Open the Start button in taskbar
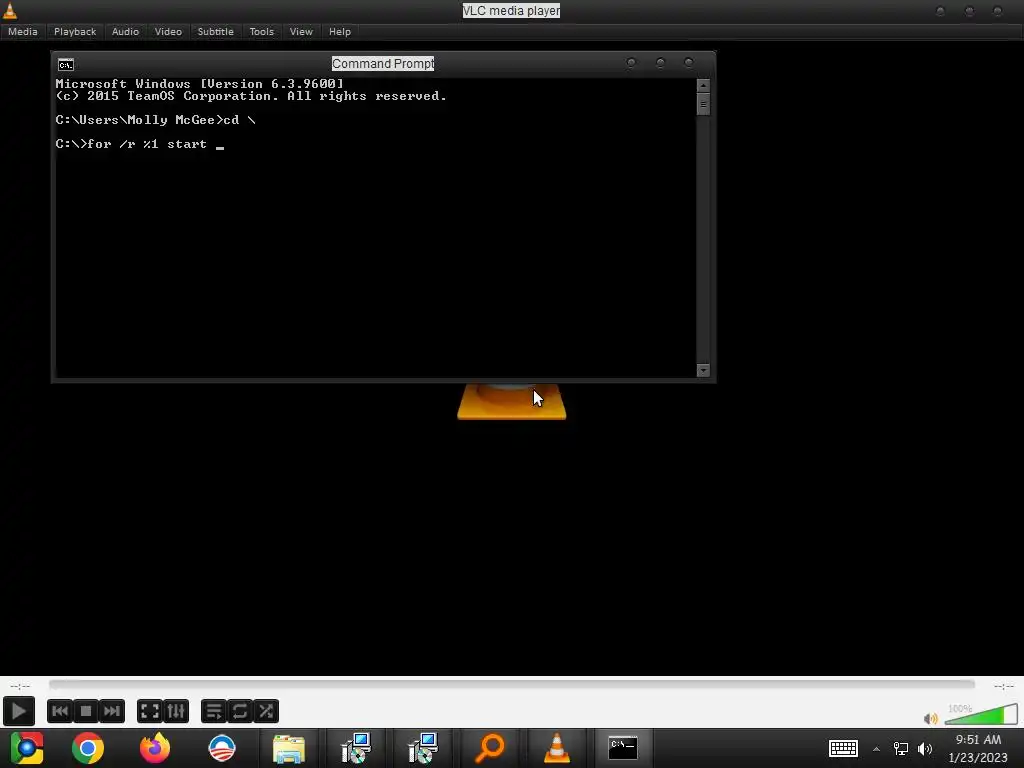1024x768 pixels. tap(27, 748)
